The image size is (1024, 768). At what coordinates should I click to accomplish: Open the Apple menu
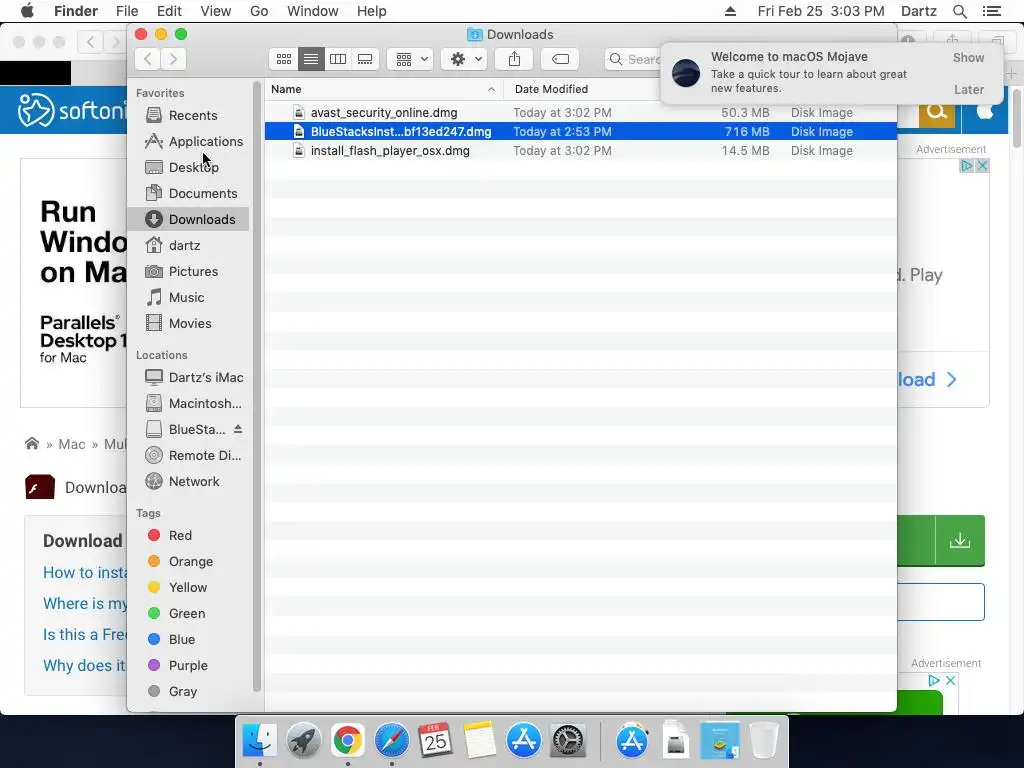tap(27, 11)
